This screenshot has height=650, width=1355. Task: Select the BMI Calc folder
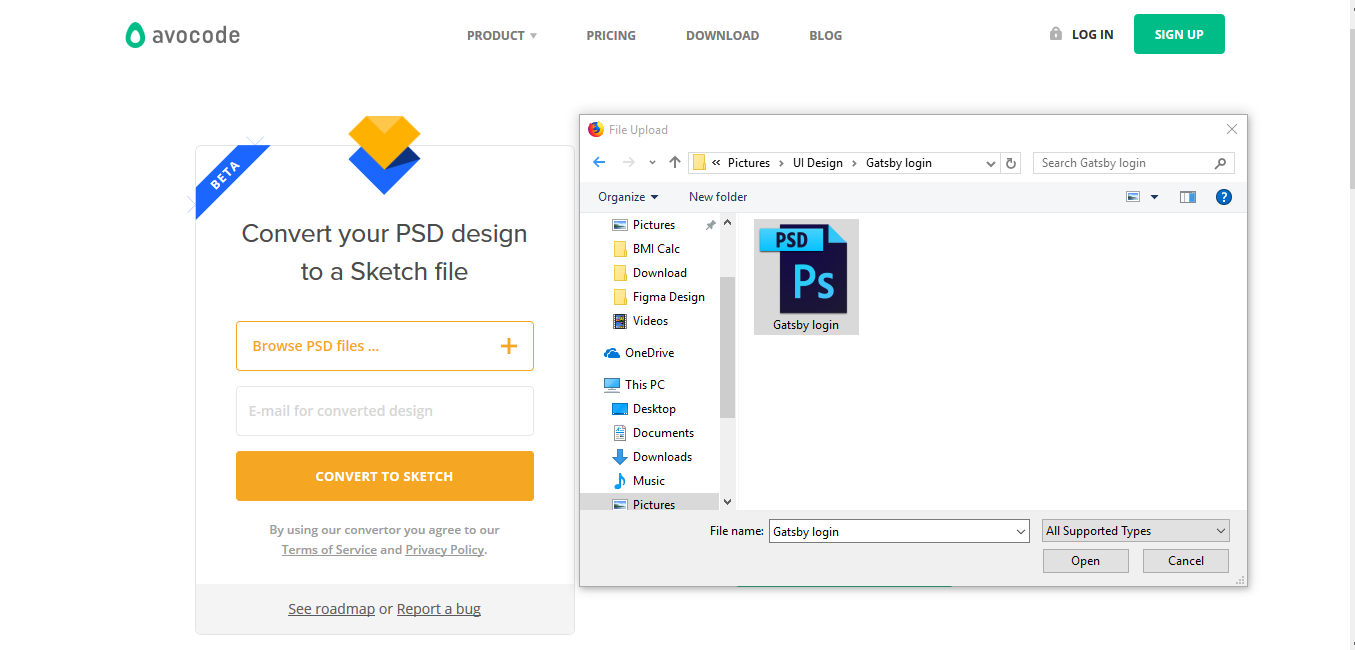click(x=656, y=249)
